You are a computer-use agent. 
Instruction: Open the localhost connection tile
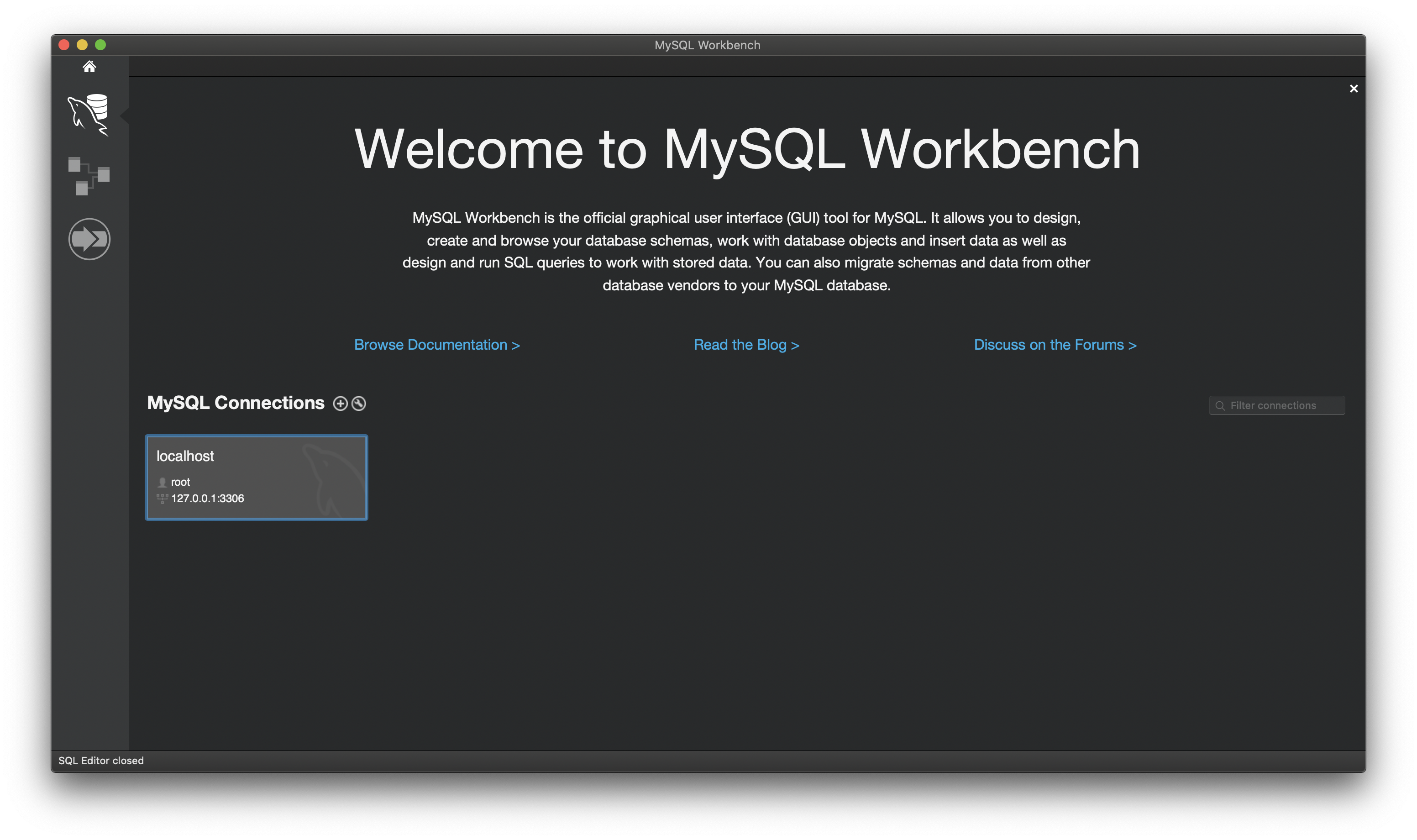257,477
